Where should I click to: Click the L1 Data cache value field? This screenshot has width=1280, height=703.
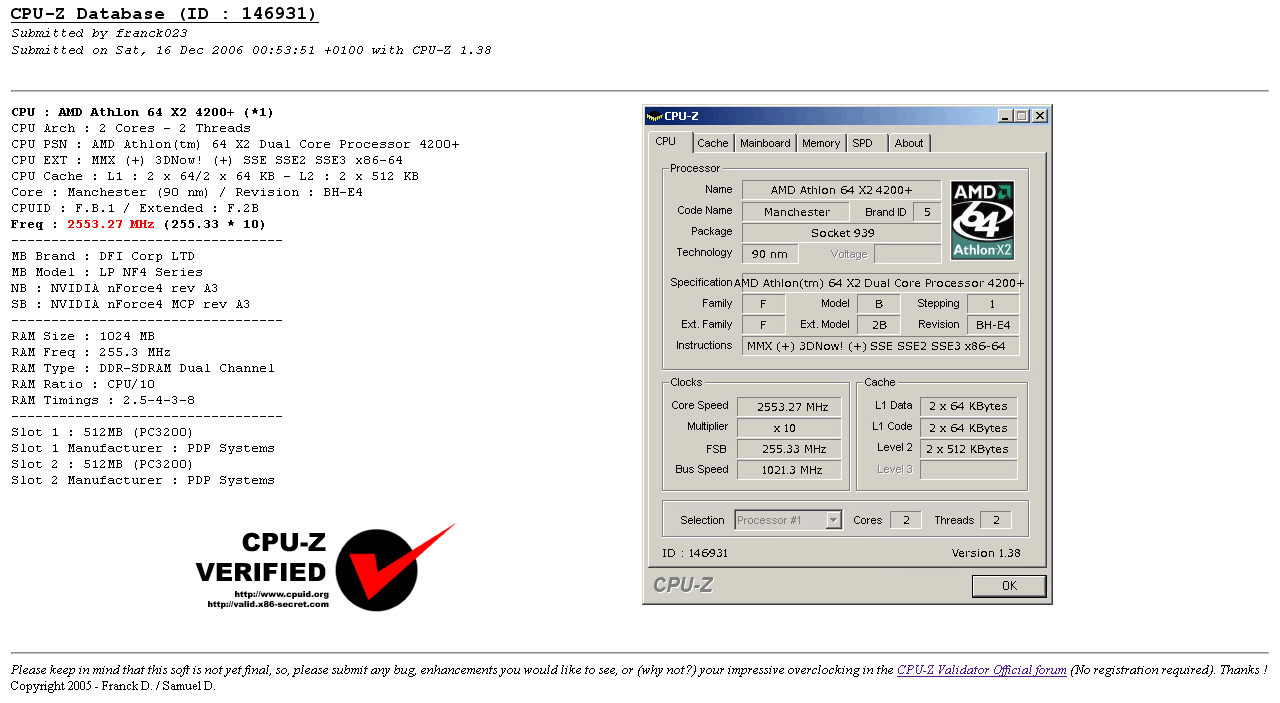tap(968, 407)
